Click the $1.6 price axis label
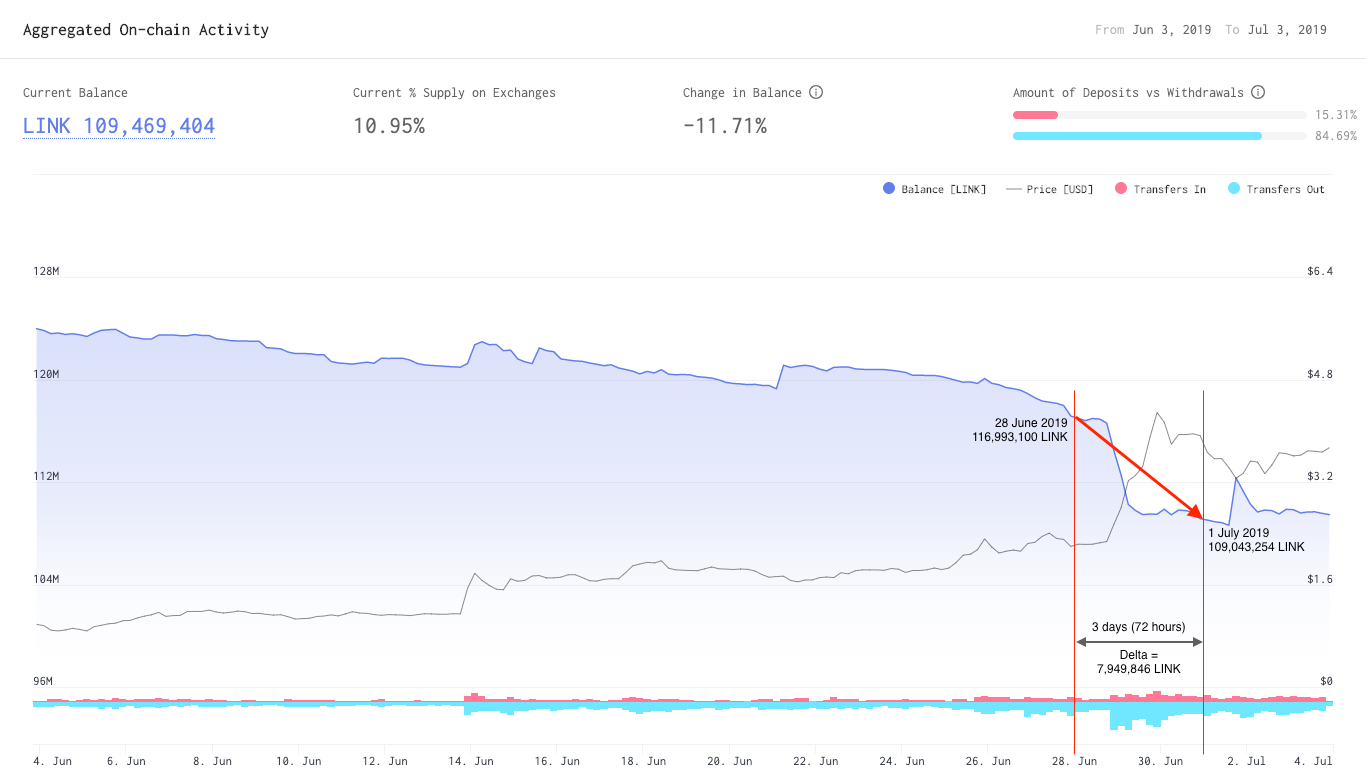 coord(1320,579)
